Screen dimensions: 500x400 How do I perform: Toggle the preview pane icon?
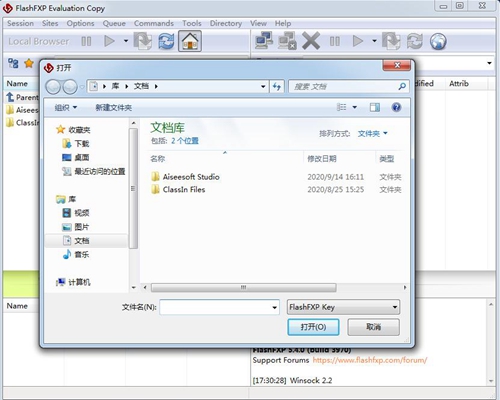(375, 107)
